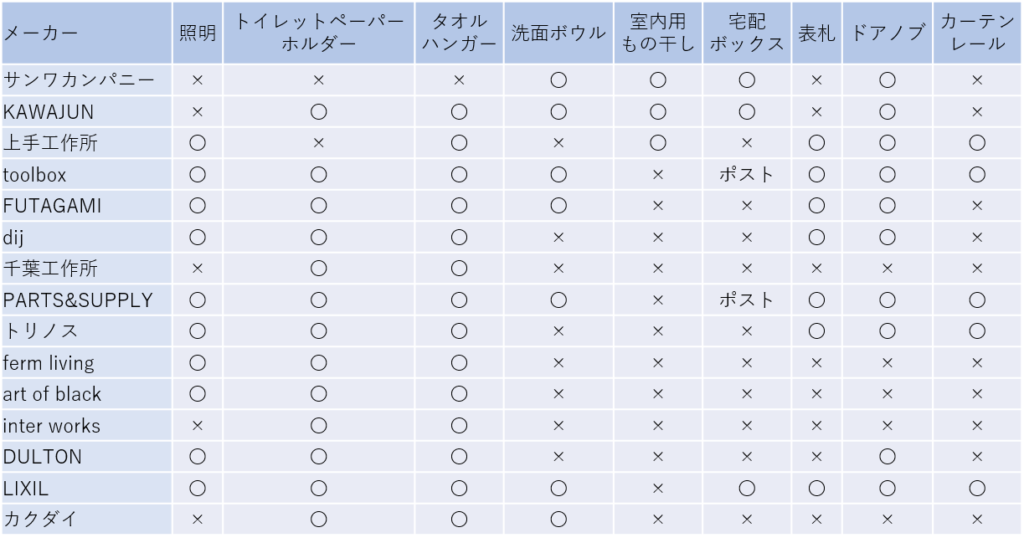Image resolution: width=1024 pixels, height=543 pixels.
Task: Select the カーテンレール header cell
Action: tap(978, 33)
